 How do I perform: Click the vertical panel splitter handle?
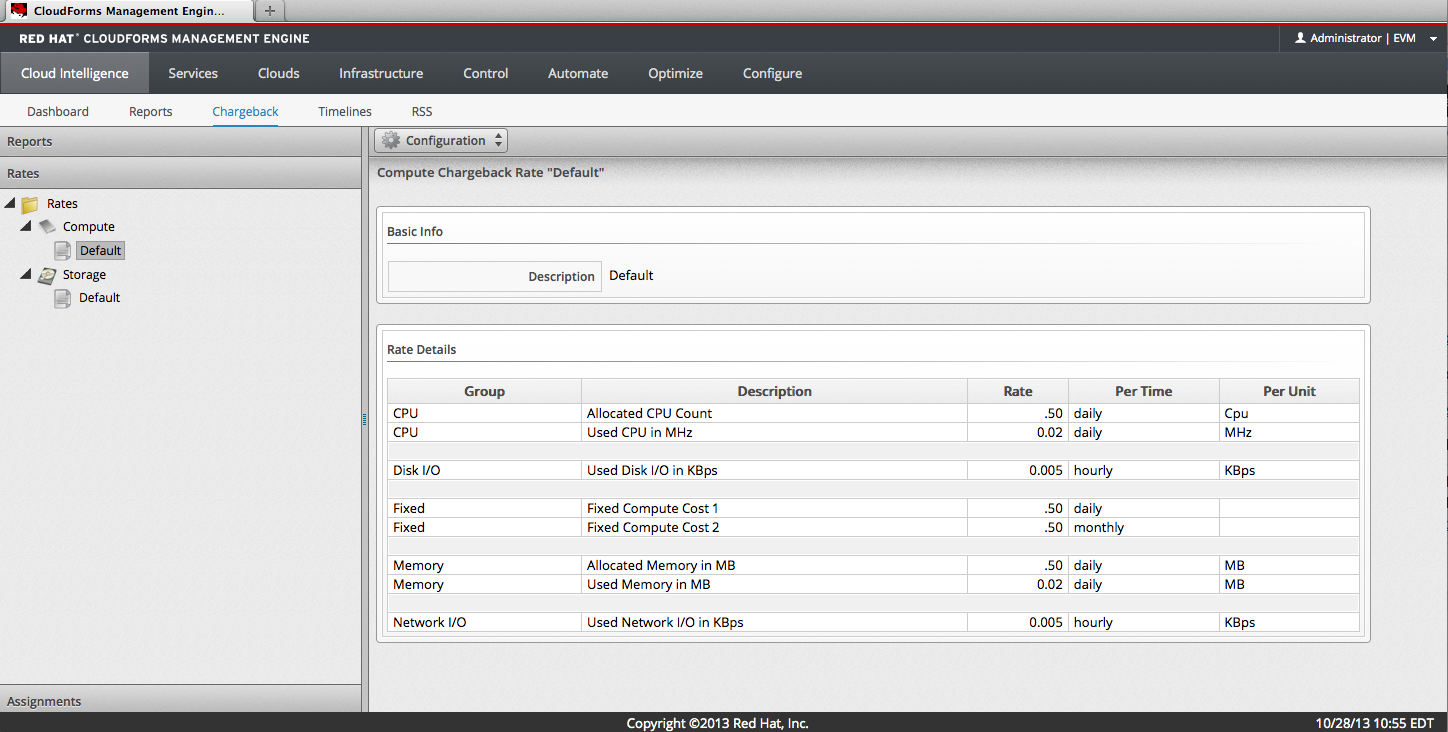pyautogui.click(x=365, y=420)
